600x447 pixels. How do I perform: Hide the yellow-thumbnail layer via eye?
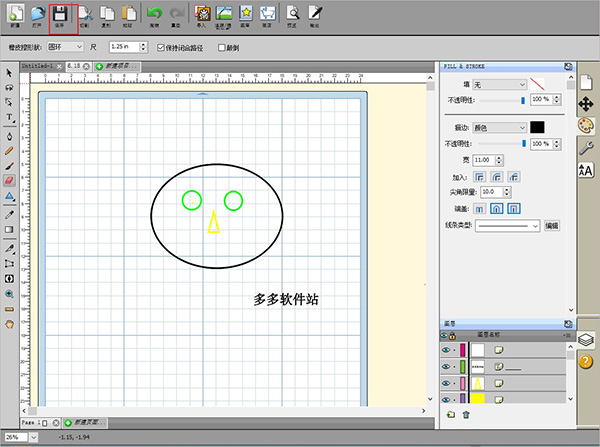click(x=446, y=399)
